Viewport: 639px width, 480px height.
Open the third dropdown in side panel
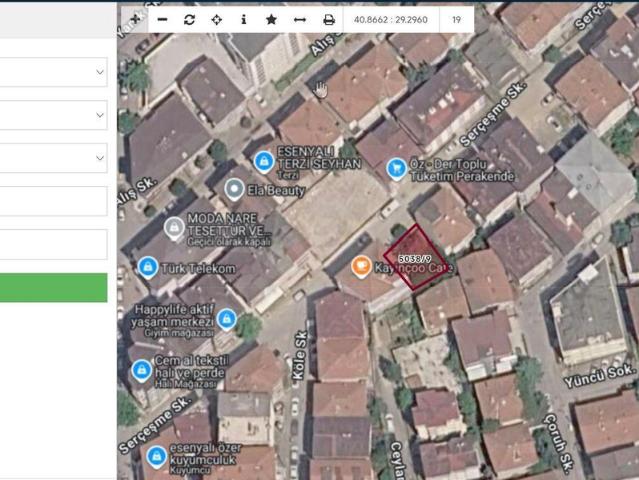pyautogui.click(x=53, y=158)
